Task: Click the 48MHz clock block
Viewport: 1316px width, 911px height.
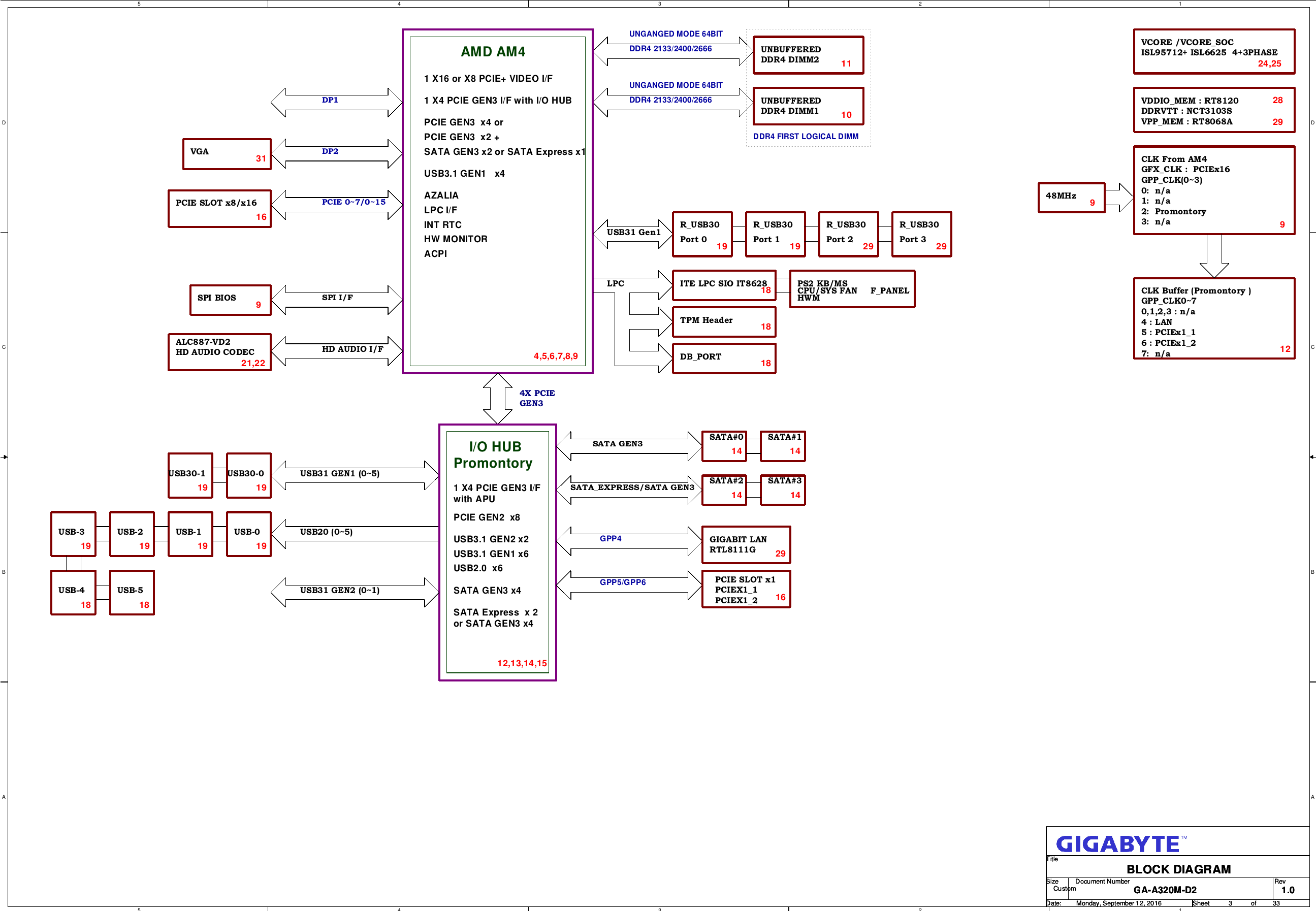Action: click(1071, 198)
